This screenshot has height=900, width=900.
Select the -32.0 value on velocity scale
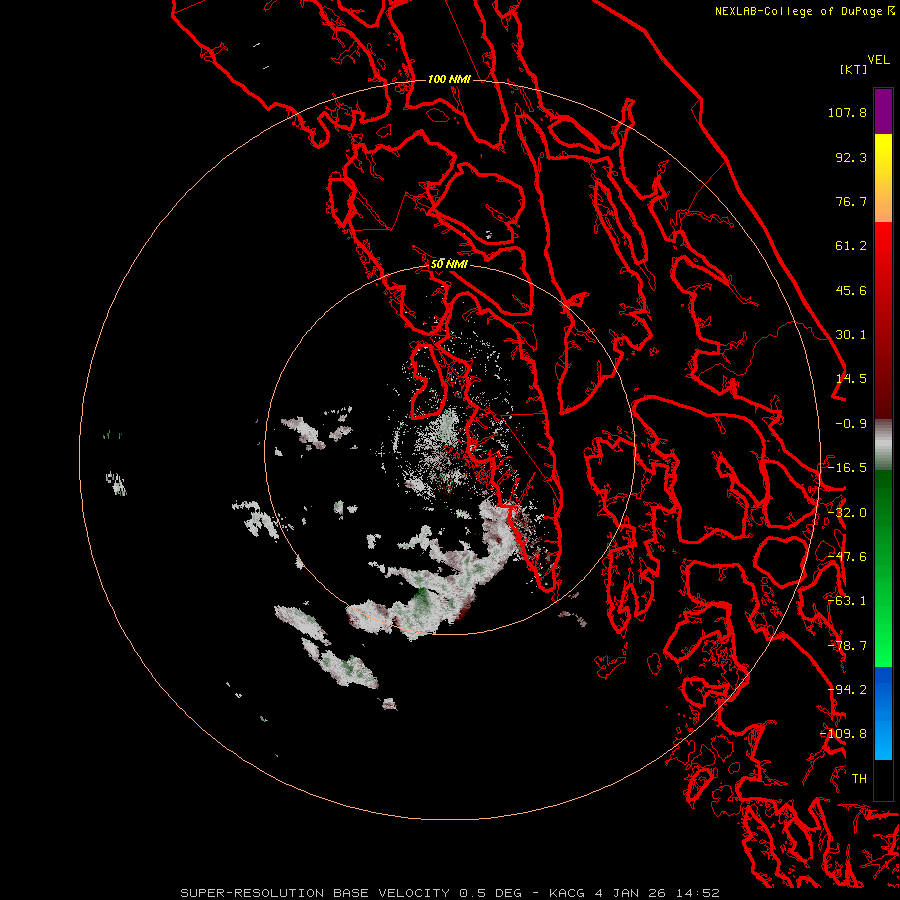click(847, 513)
